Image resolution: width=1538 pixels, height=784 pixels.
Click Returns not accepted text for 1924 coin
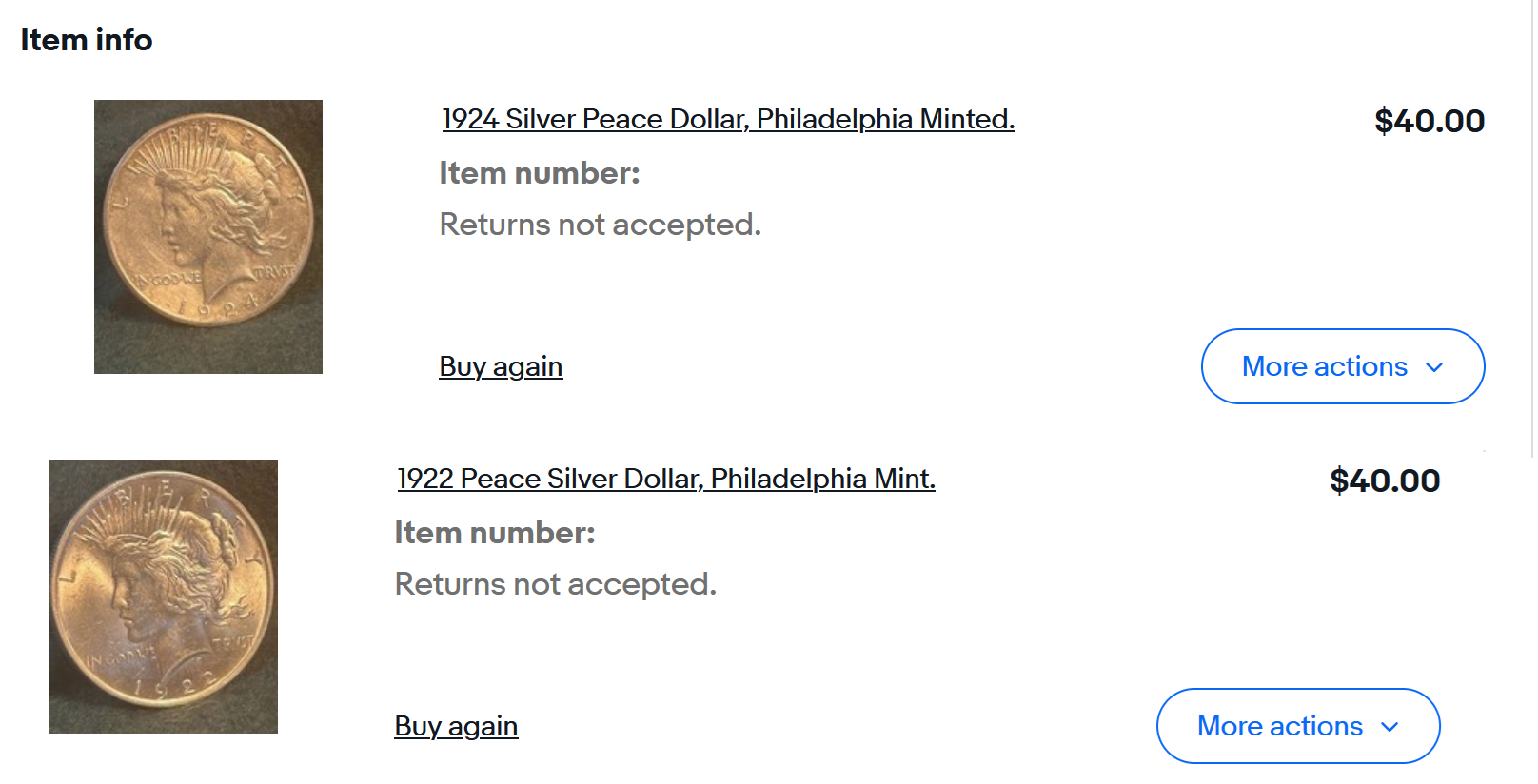[x=600, y=225]
